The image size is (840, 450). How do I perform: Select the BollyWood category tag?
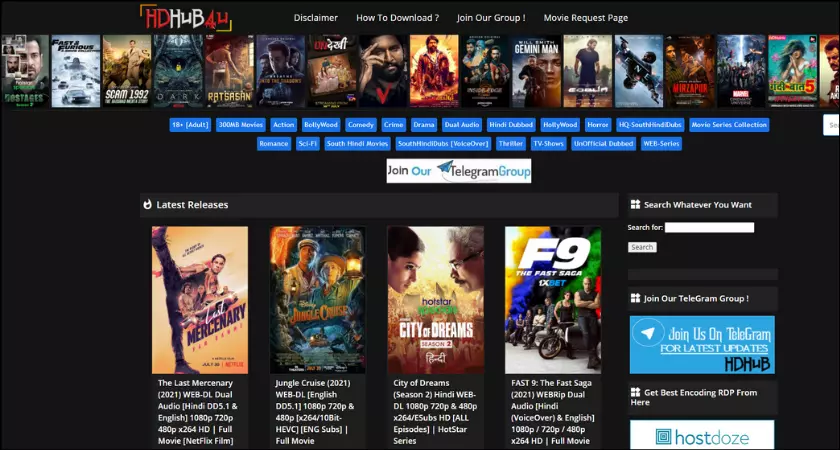321,125
